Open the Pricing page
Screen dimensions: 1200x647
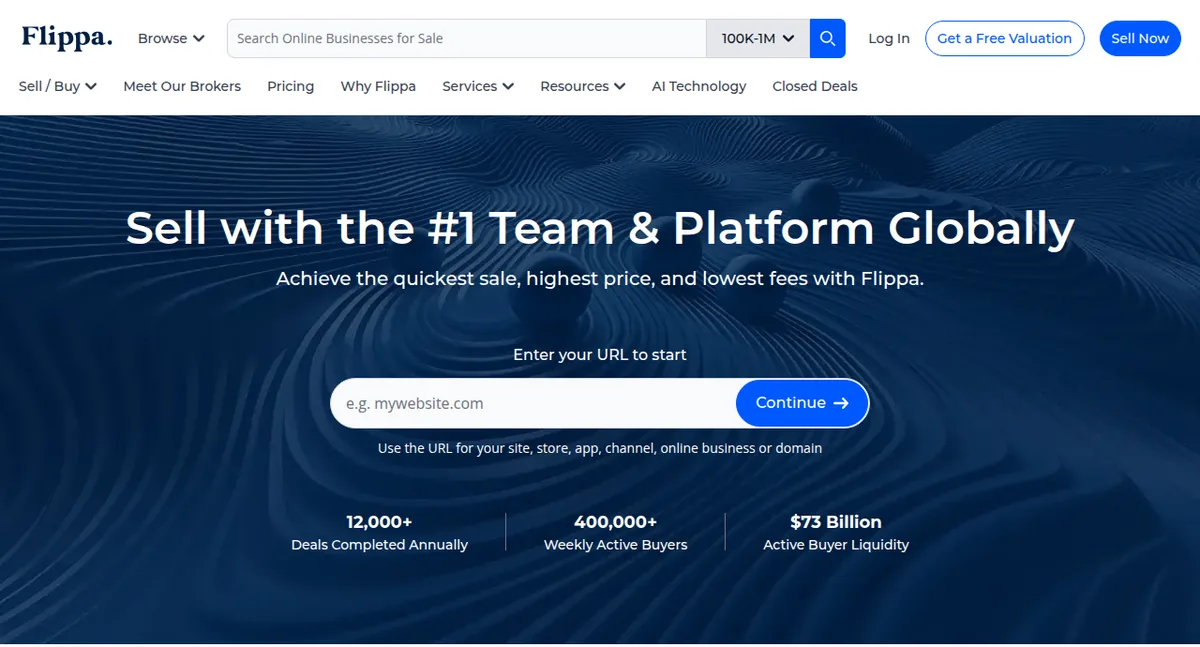[x=291, y=86]
